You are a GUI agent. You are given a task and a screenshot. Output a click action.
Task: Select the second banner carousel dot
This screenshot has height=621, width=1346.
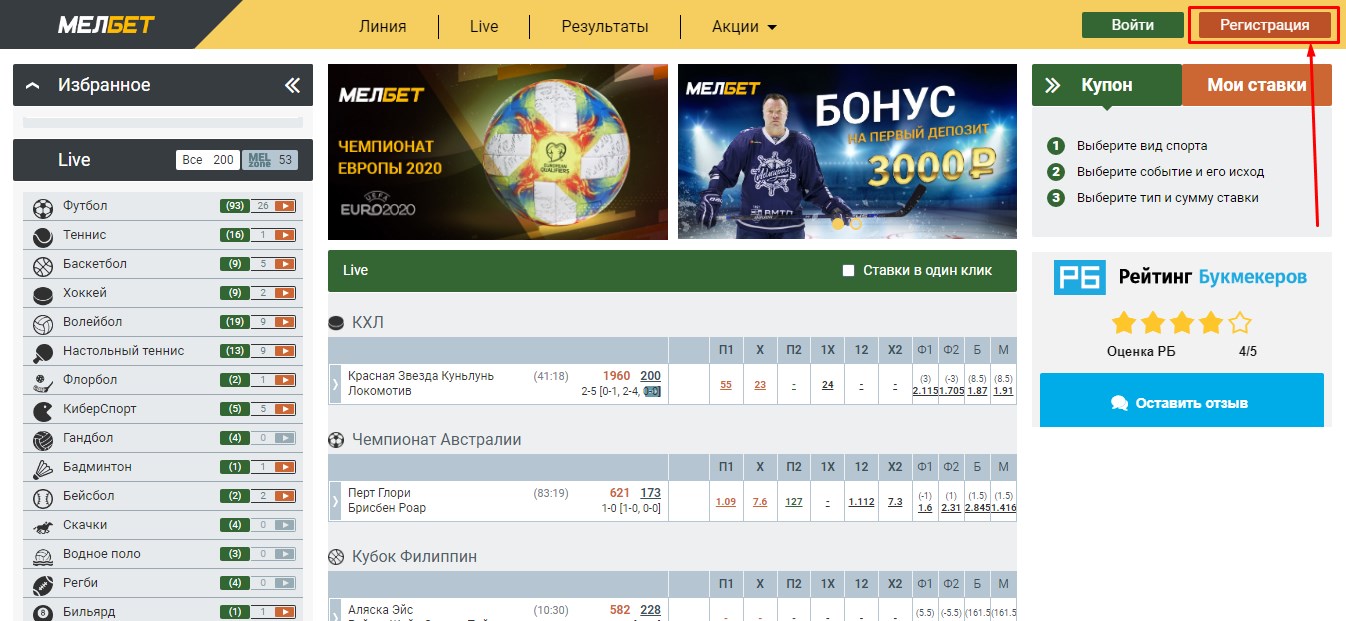pos(856,224)
